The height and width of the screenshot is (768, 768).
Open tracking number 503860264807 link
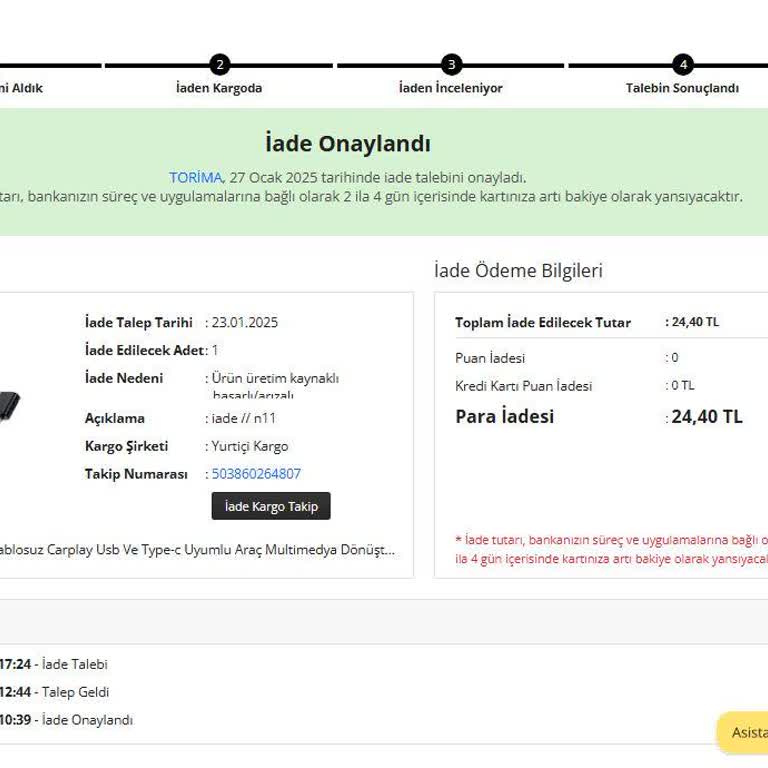coord(256,474)
